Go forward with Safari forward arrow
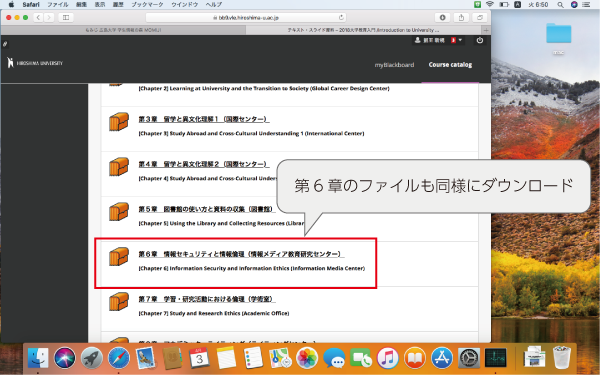The height and width of the screenshot is (375, 600). (x=49, y=17)
